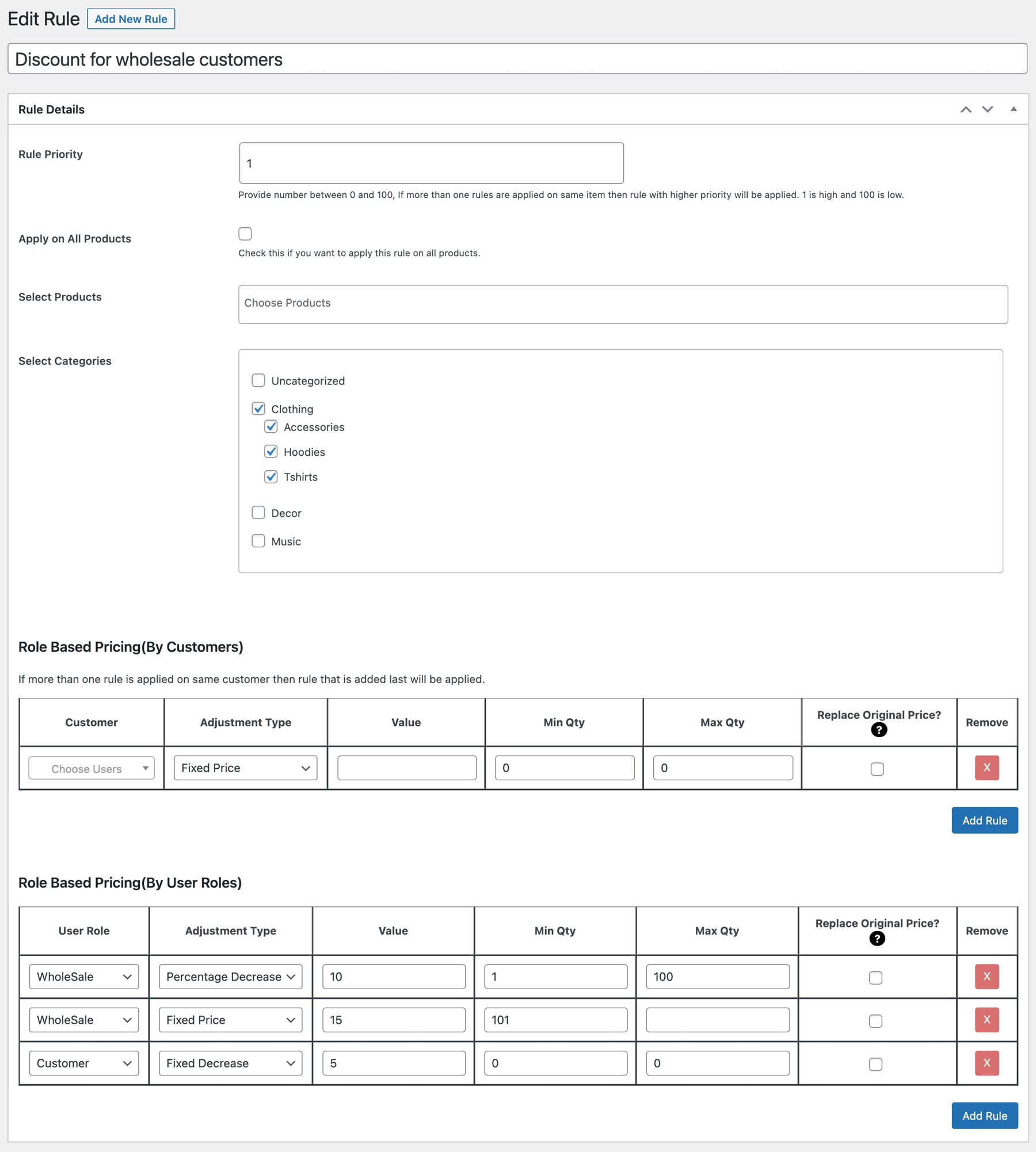Screen dimensions: 1036x1152
Task: Open the Customer user role dropdown
Action: pos(83,1063)
